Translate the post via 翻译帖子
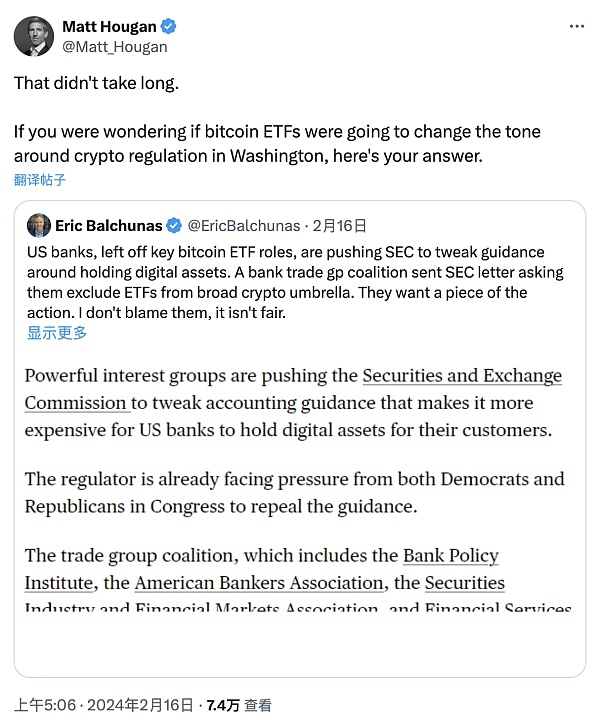Screen dimensions: 600x724 (40, 179)
